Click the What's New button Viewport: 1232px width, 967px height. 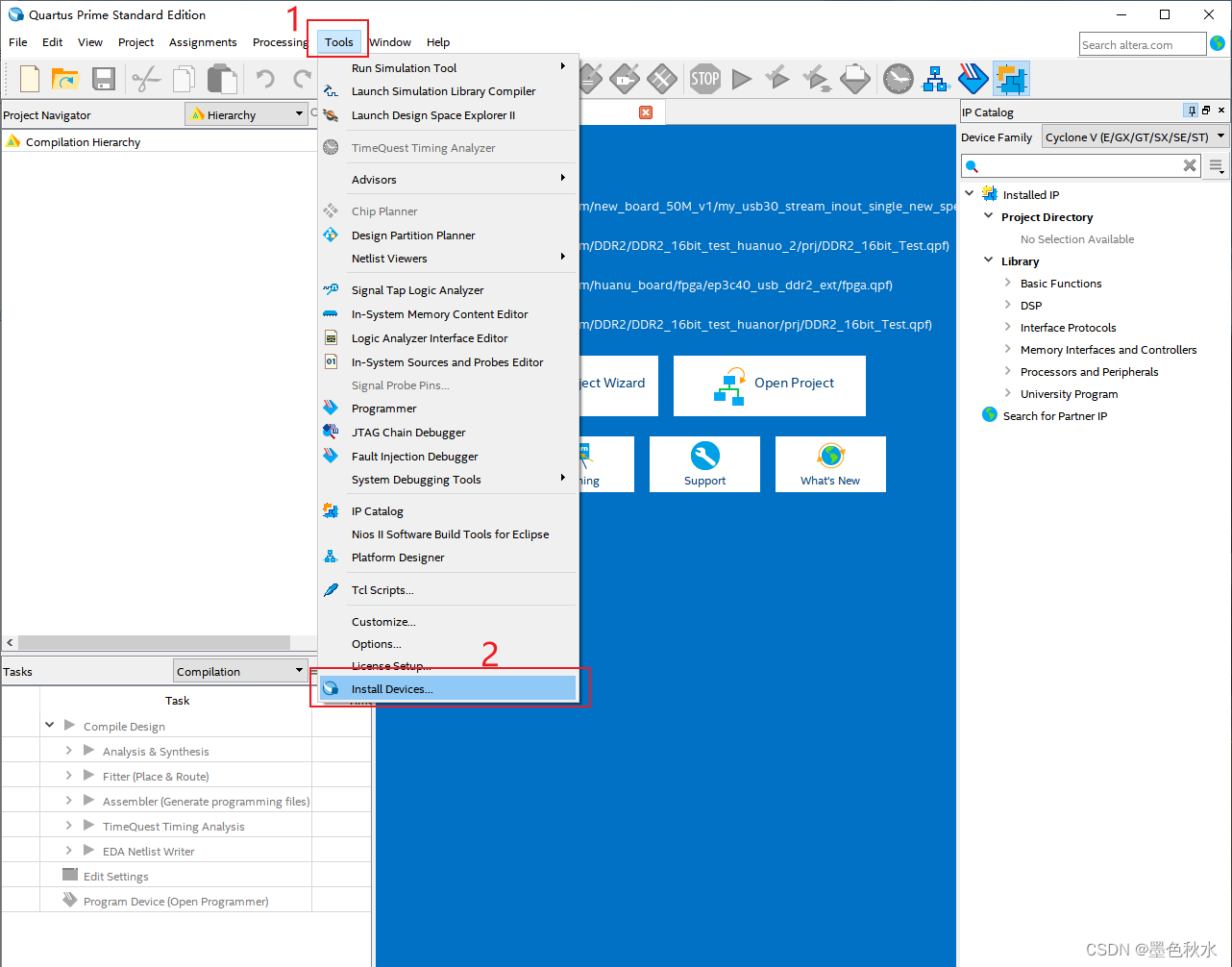(x=830, y=464)
